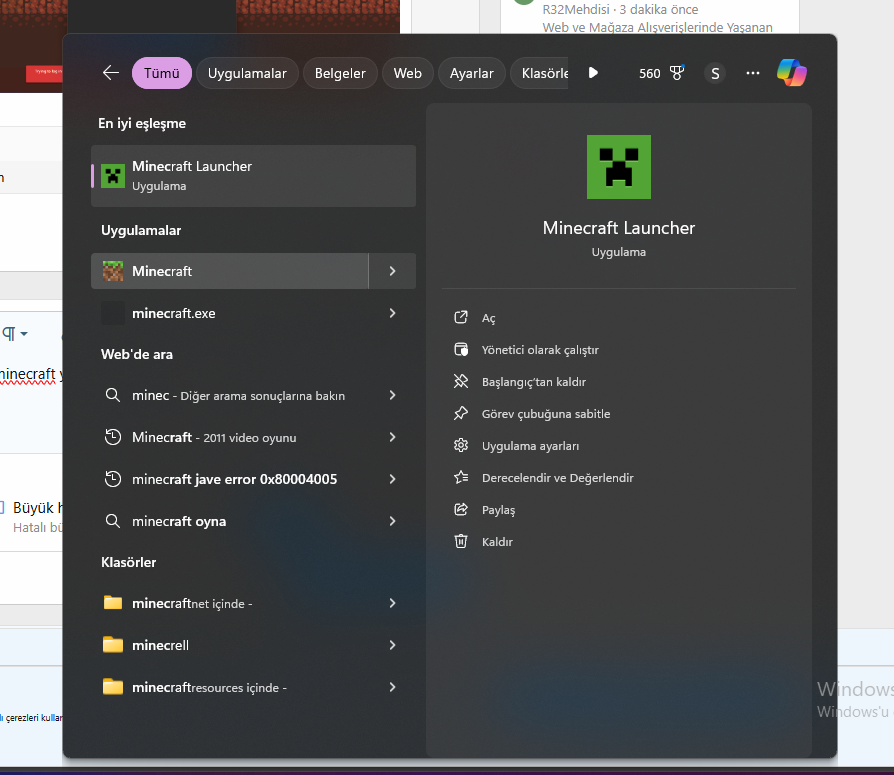Click large creeper icon in details pane
The height and width of the screenshot is (775, 894).
click(x=619, y=167)
